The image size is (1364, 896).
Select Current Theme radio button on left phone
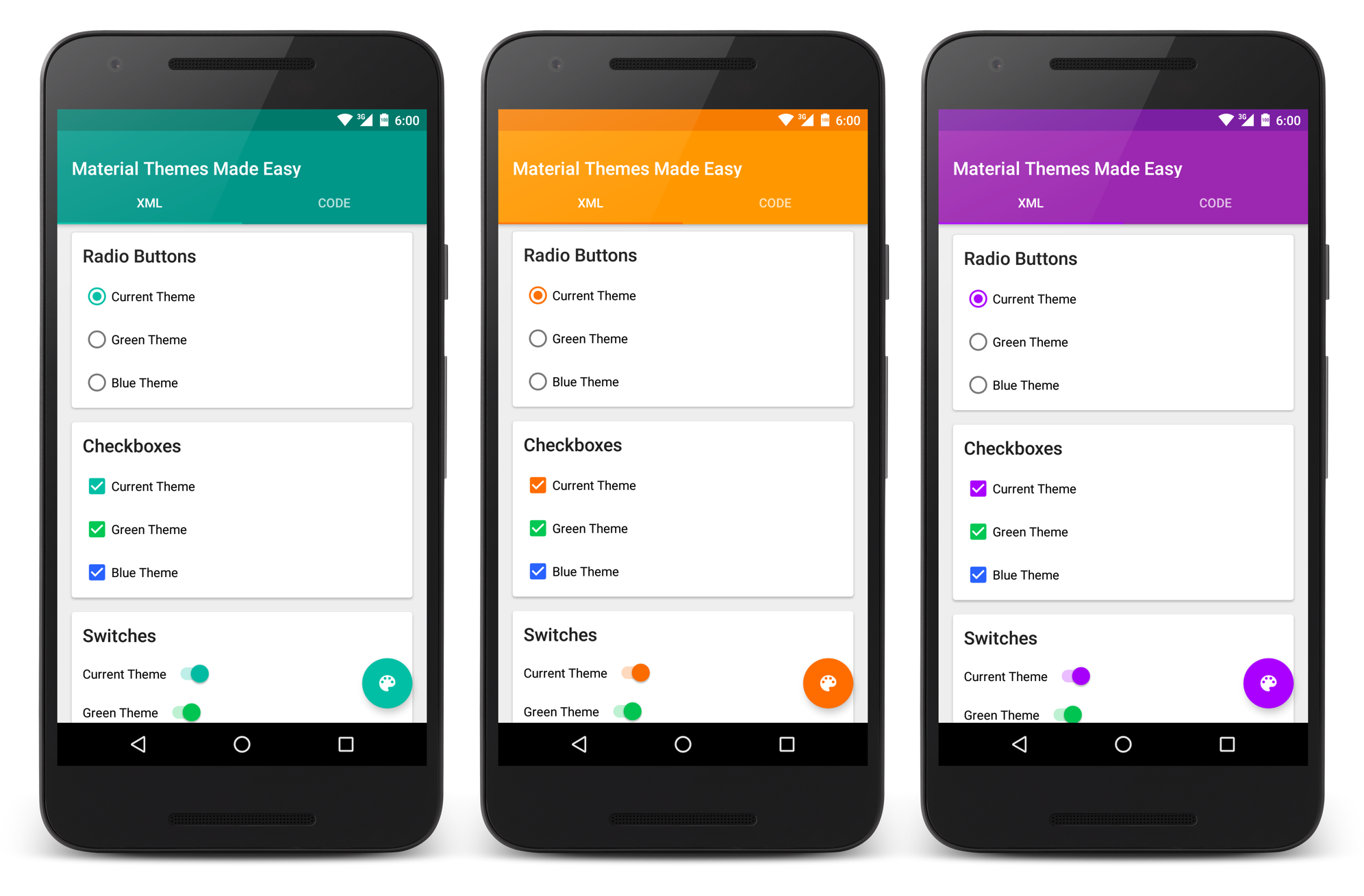point(97,297)
